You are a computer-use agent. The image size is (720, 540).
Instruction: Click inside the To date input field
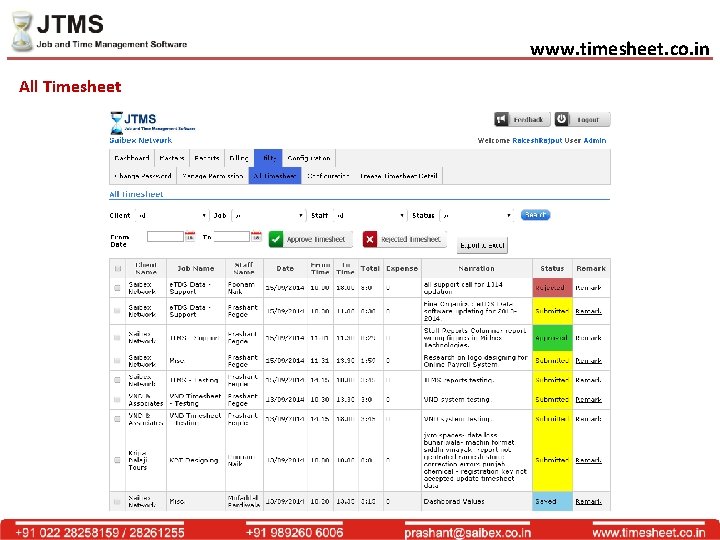[231, 236]
